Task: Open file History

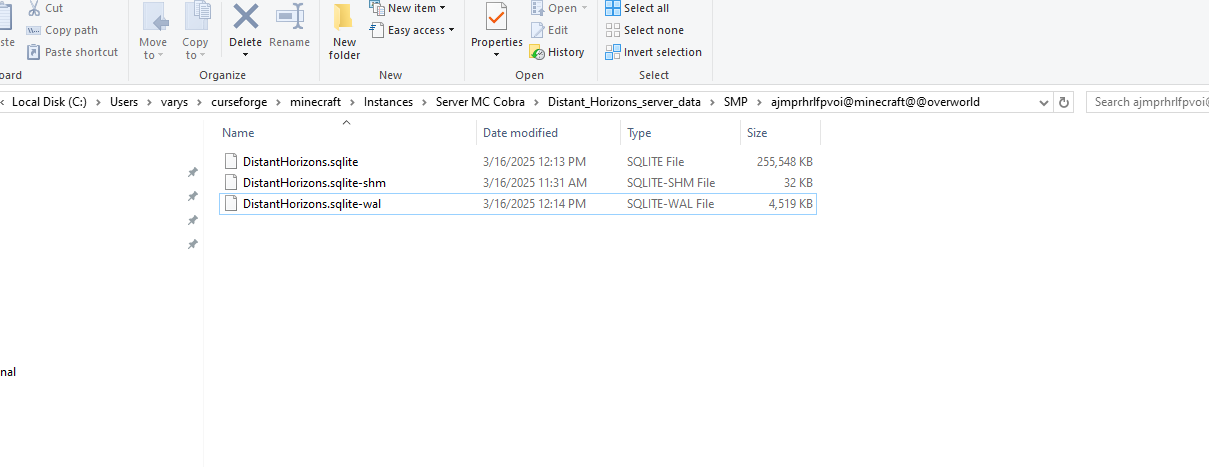Action: coord(557,52)
